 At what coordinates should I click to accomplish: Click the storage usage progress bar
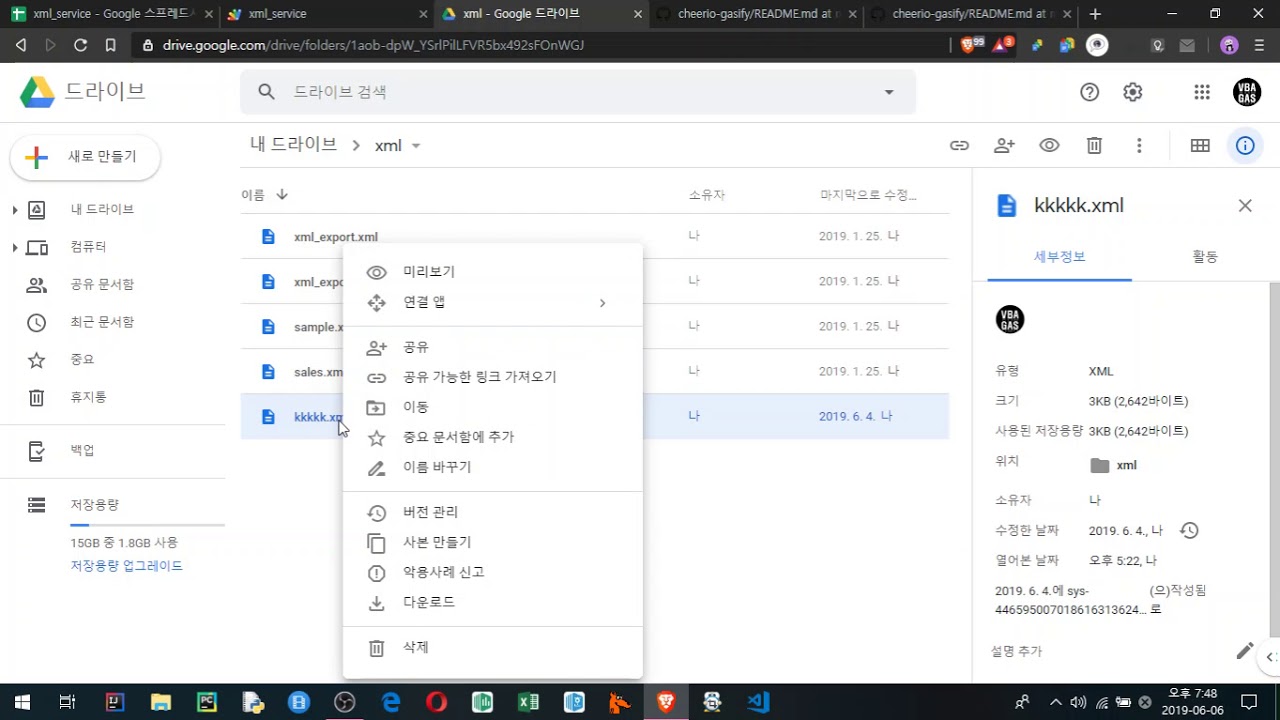point(147,524)
